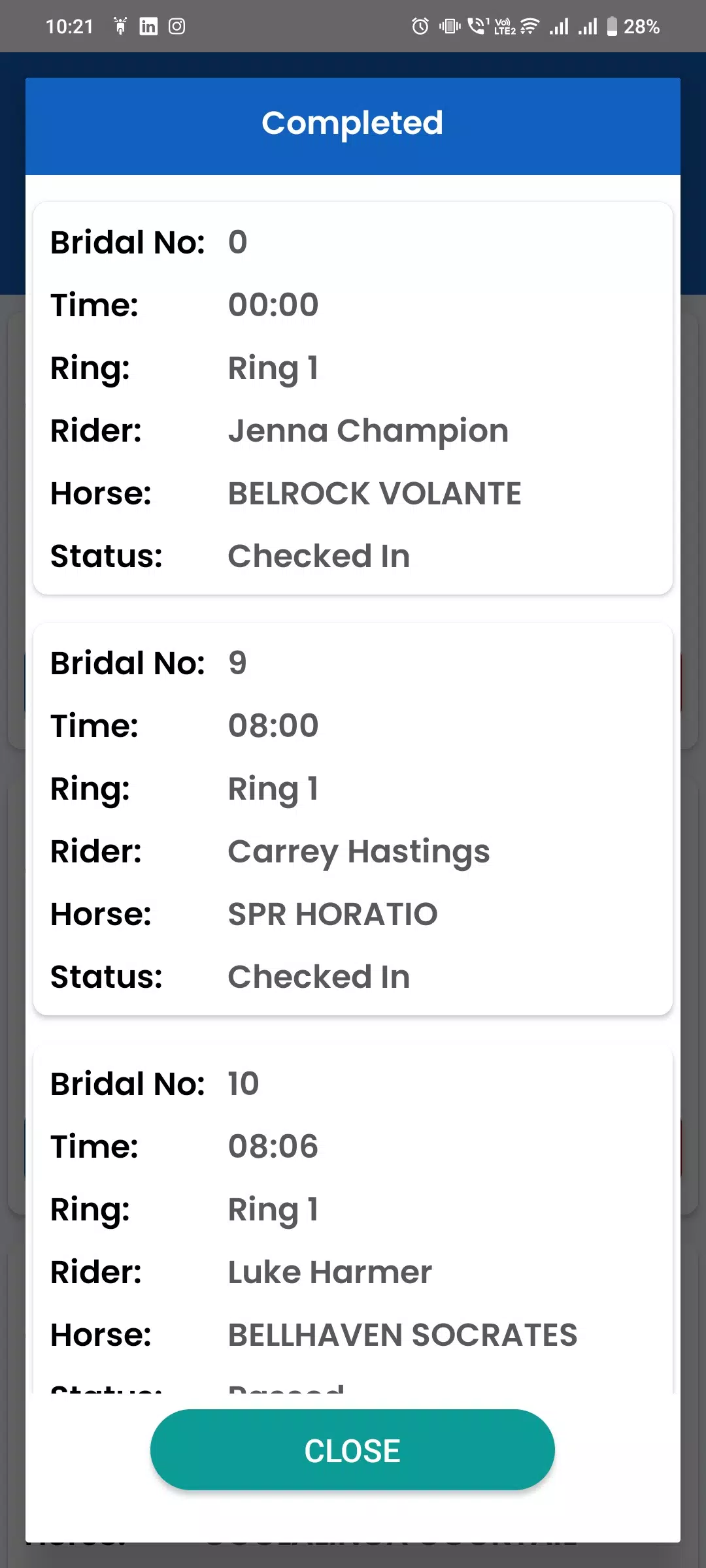Tap the 10:21 status bar clock
Screen dimensions: 706x1568
(x=70, y=26)
